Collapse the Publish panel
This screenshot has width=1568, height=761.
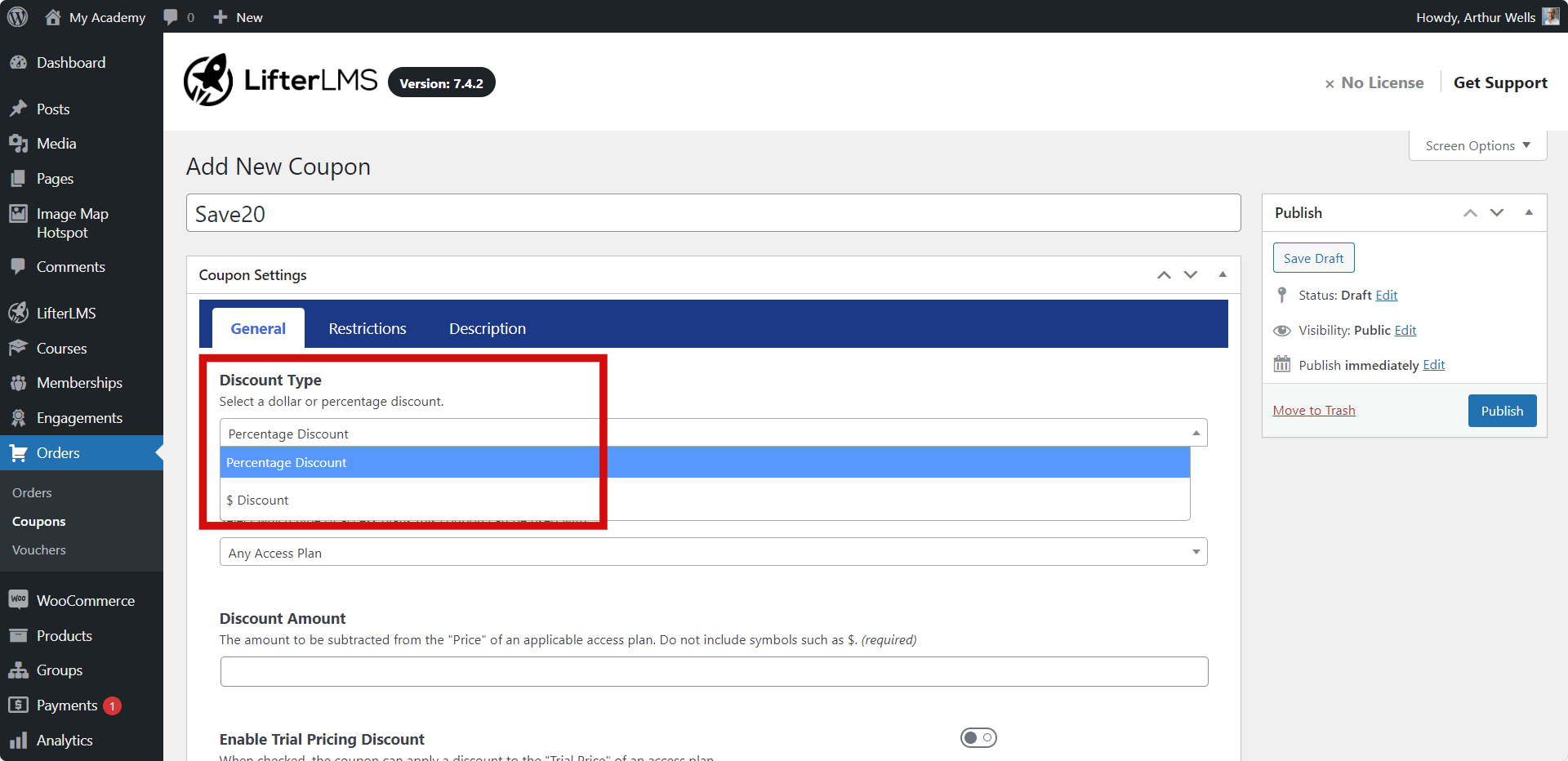(x=1529, y=213)
